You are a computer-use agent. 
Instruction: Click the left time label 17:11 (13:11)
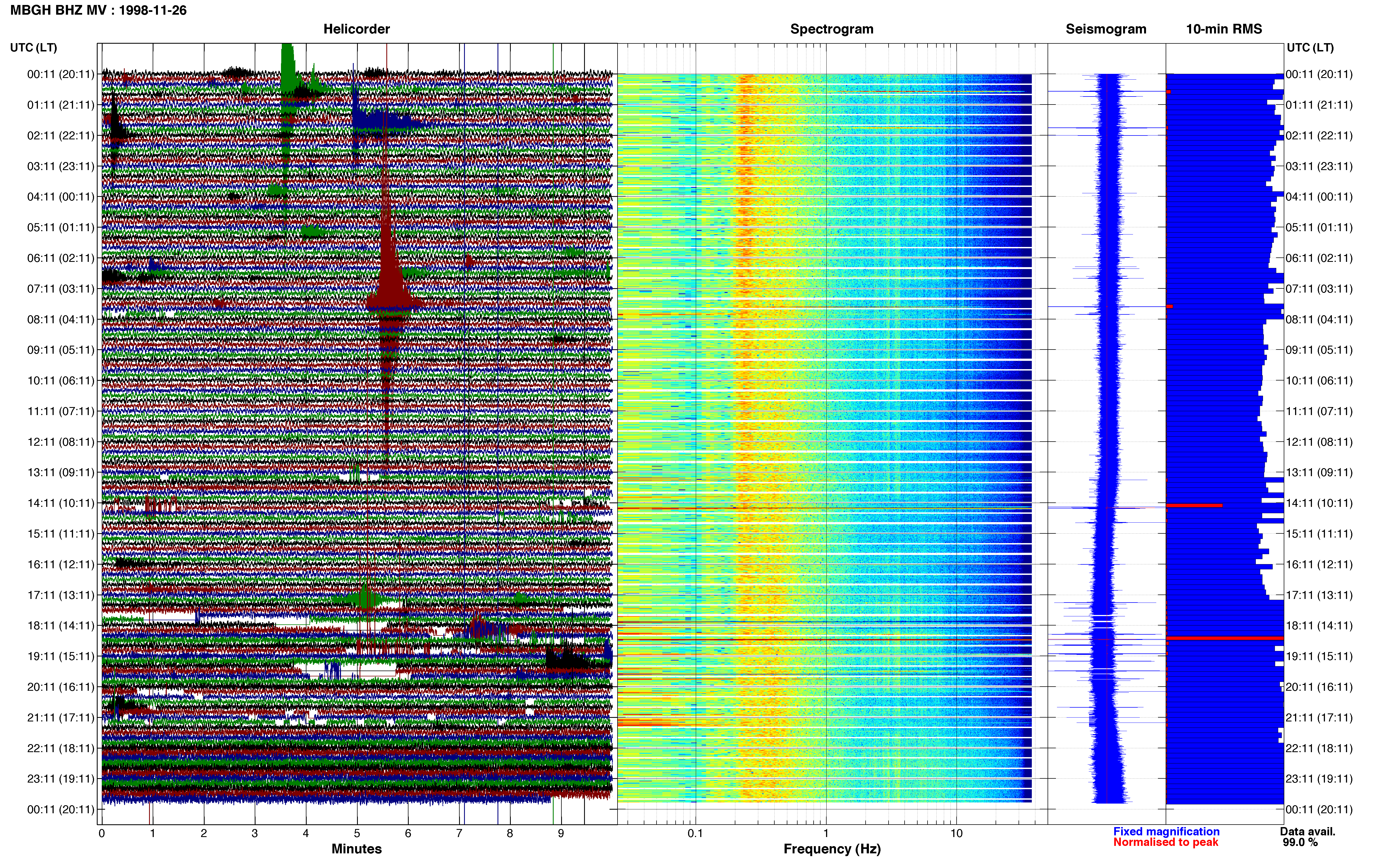pos(61,595)
